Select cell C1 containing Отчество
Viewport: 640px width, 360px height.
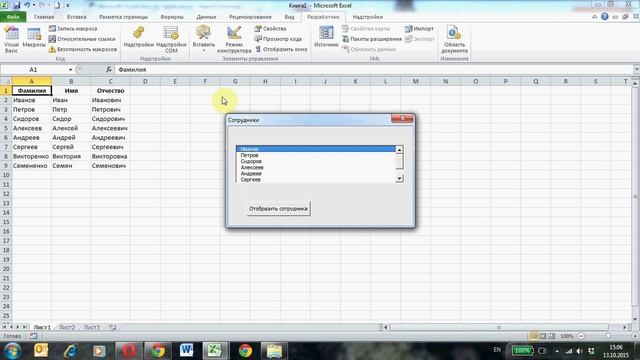point(110,91)
